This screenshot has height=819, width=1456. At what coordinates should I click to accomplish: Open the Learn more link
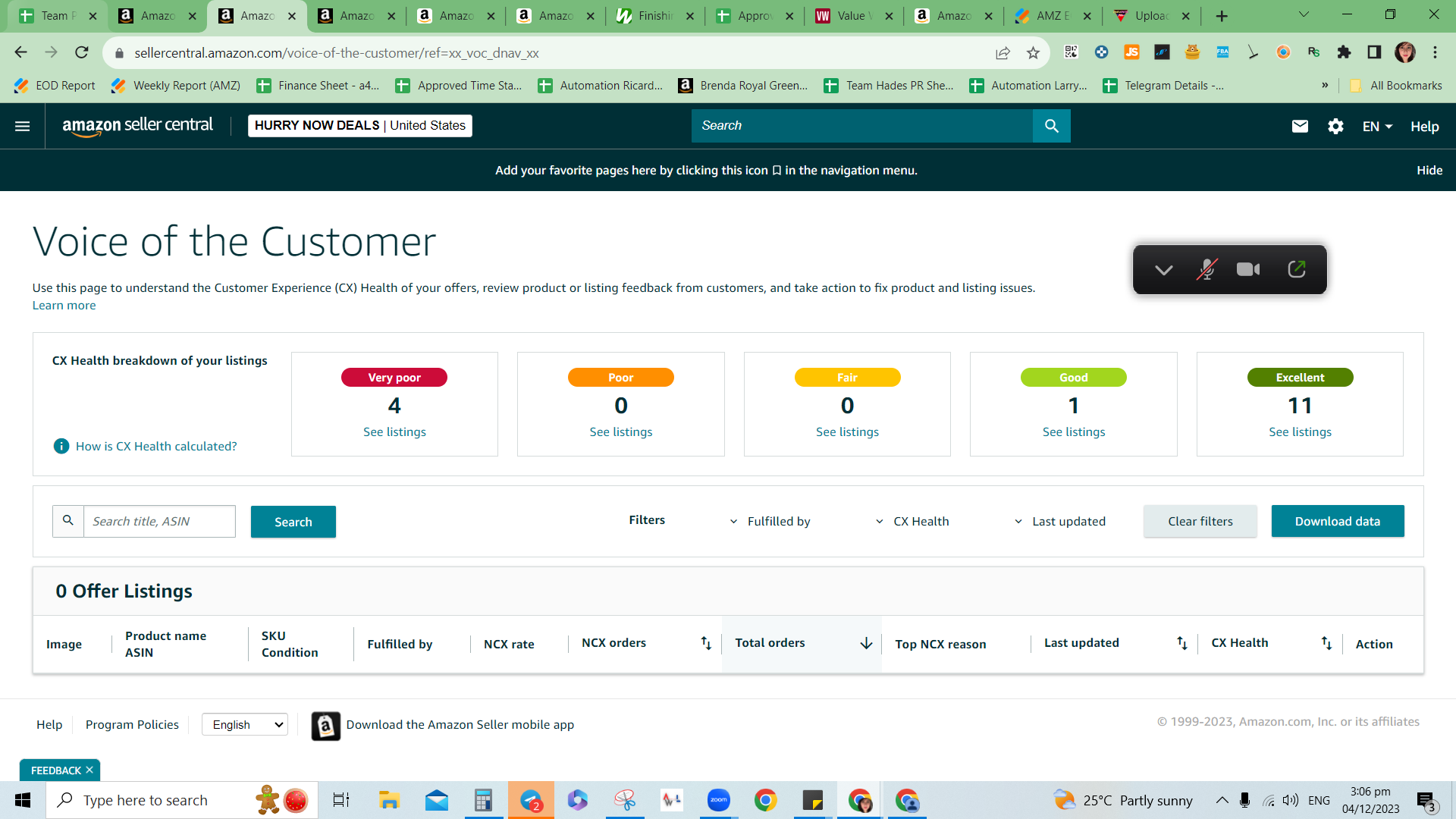click(64, 306)
